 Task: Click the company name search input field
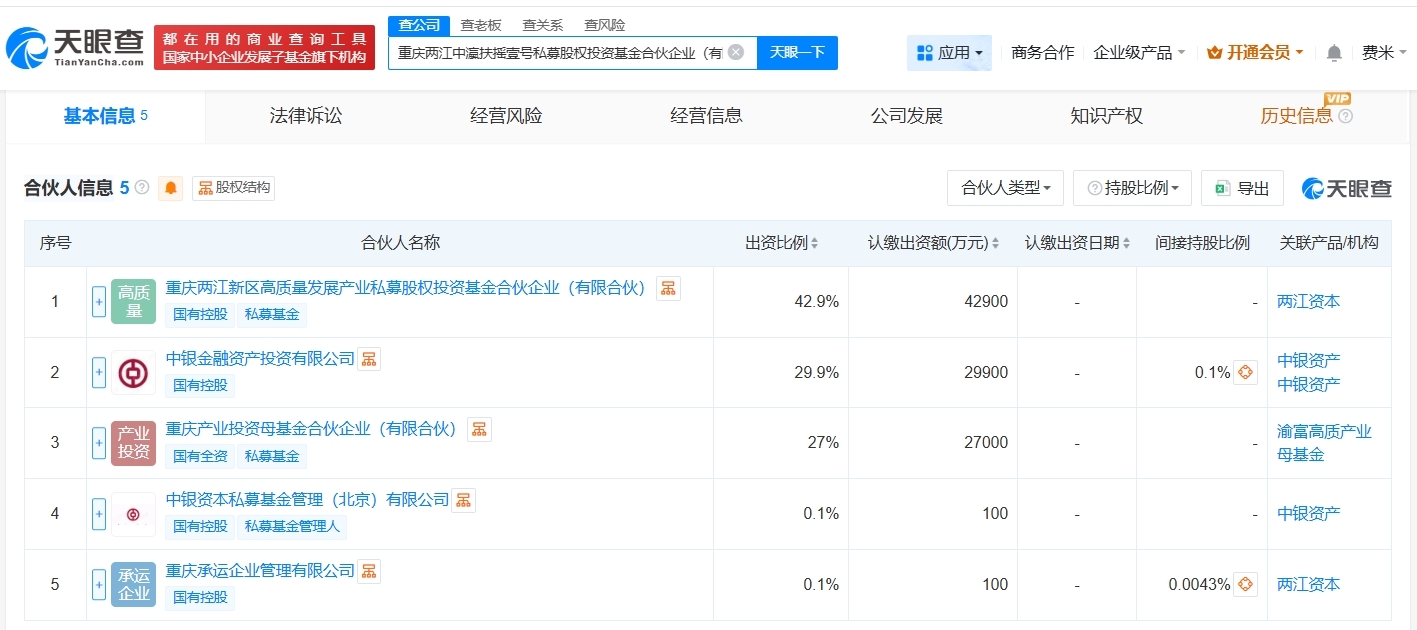570,52
